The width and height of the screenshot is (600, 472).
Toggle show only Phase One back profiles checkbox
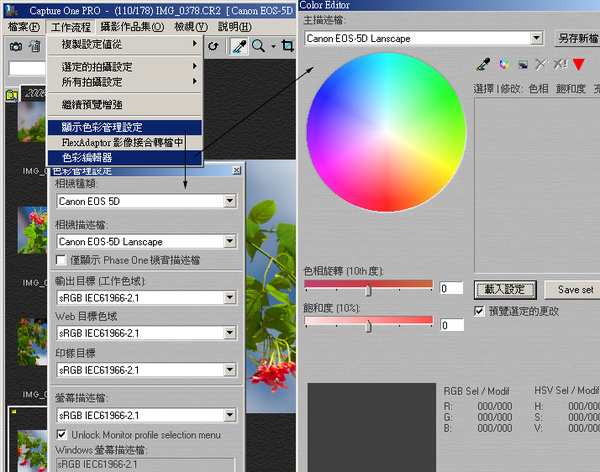coord(61,260)
